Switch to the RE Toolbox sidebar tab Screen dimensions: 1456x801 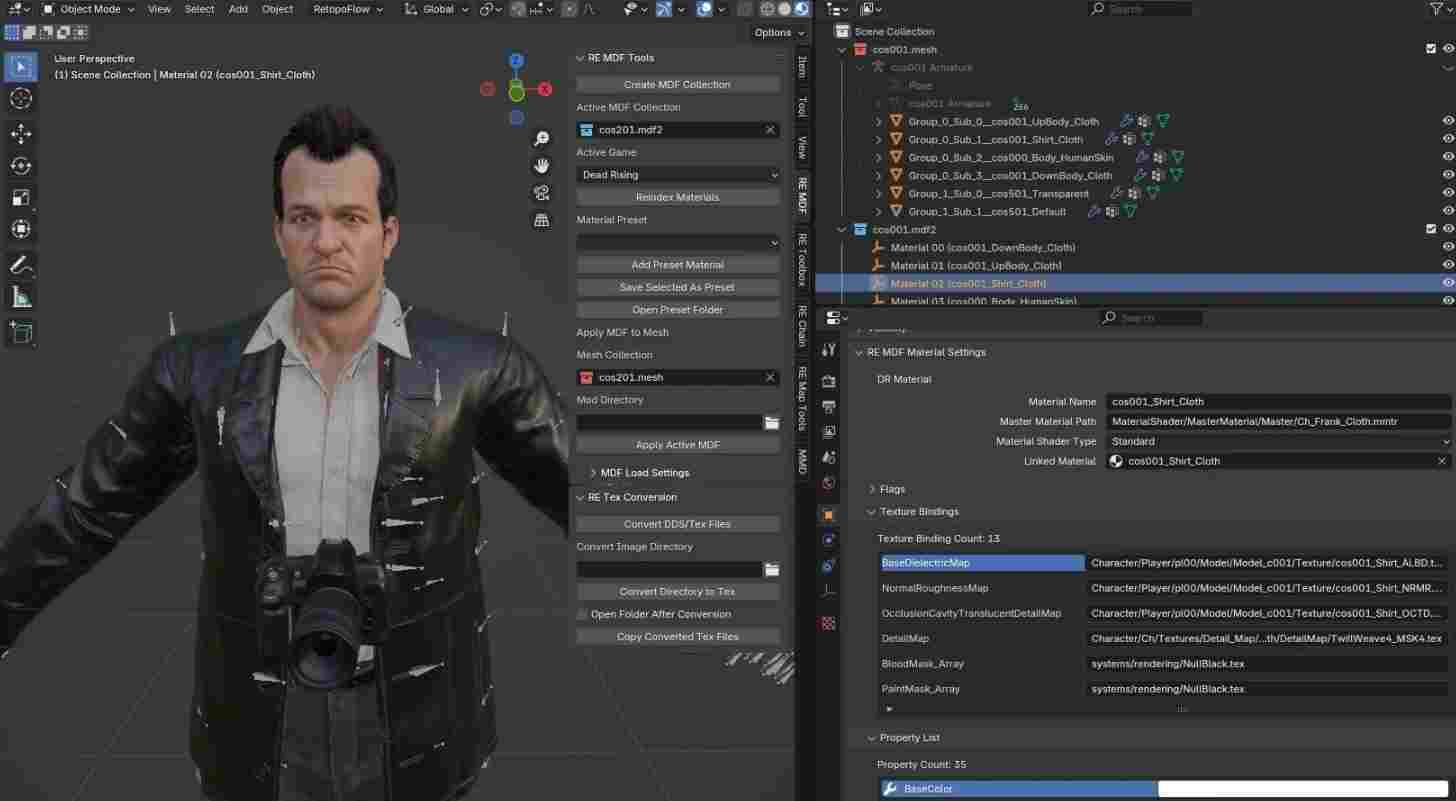click(802, 258)
